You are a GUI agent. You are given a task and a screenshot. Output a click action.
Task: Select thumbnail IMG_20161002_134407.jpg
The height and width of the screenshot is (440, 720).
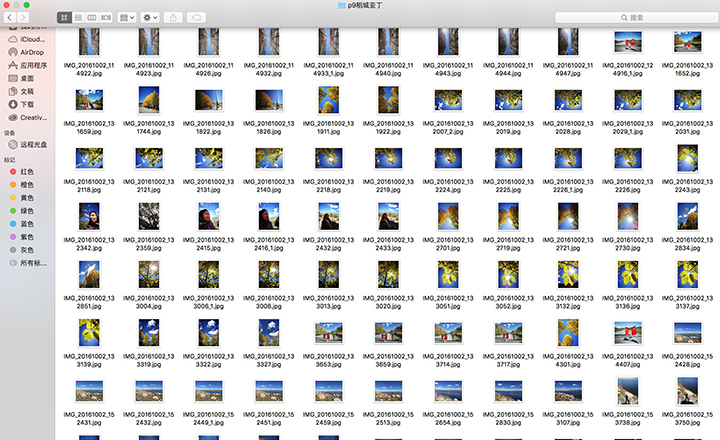point(628,333)
